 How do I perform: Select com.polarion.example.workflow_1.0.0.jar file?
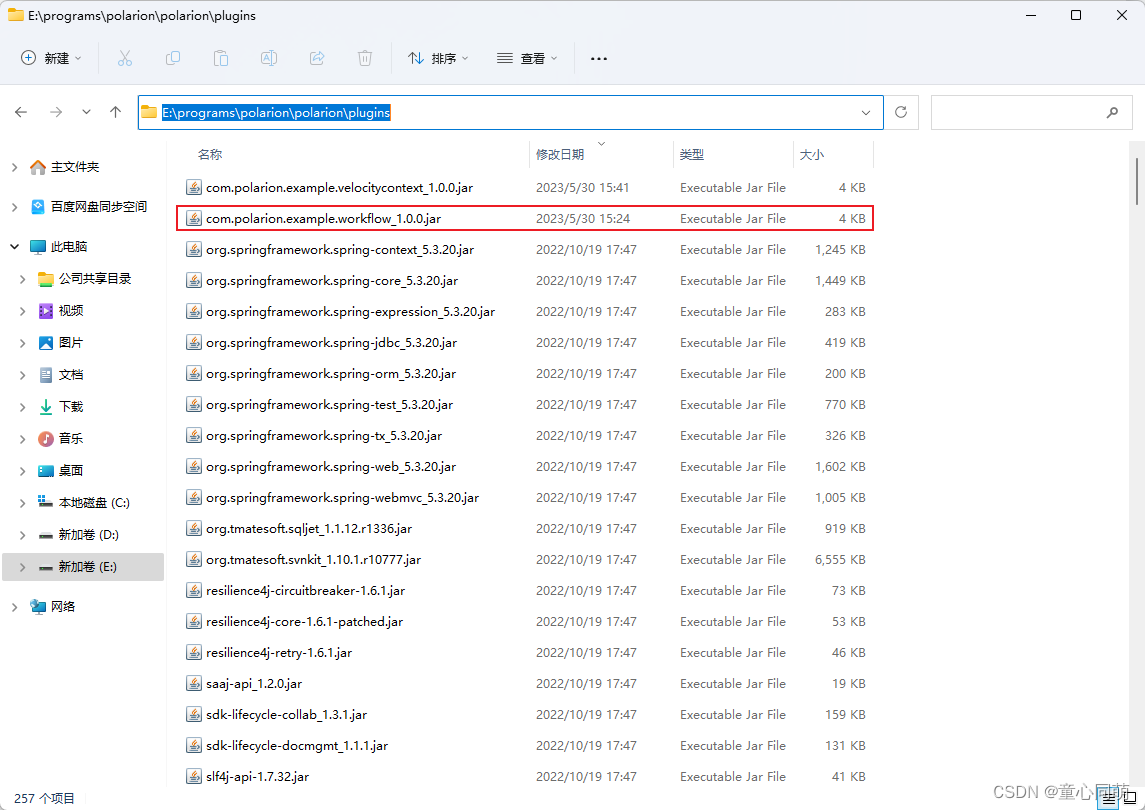point(323,218)
